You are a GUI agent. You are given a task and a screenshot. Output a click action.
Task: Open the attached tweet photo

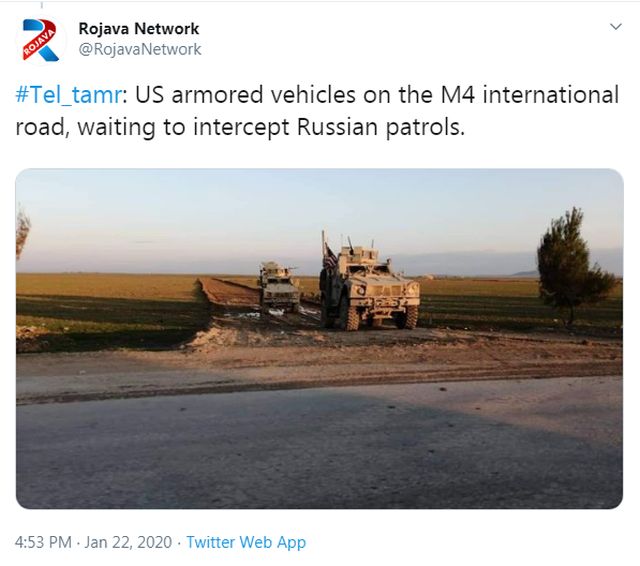[x=319, y=338]
